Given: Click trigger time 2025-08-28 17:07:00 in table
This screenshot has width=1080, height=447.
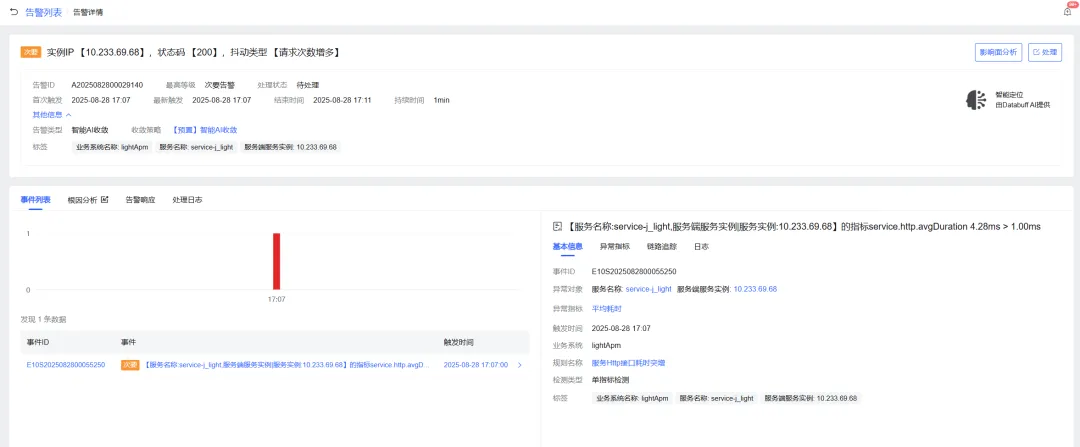Looking at the screenshot, I should pyautogui.click(x=475, y=365).
